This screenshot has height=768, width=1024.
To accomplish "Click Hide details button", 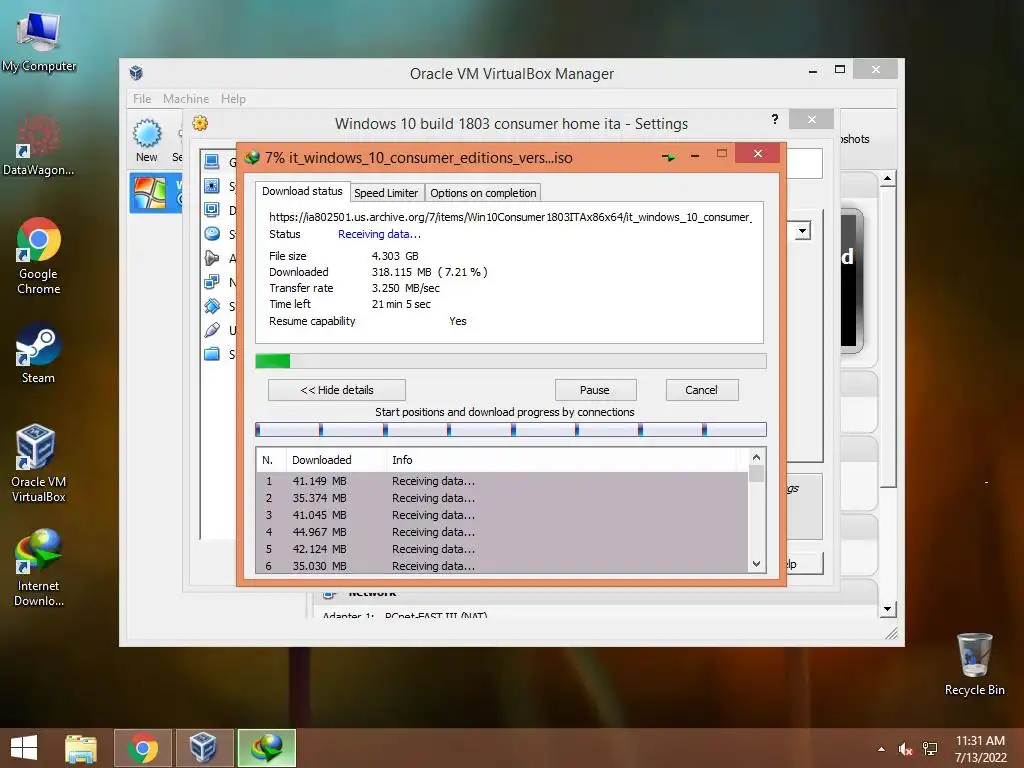I will click(337, 390).
